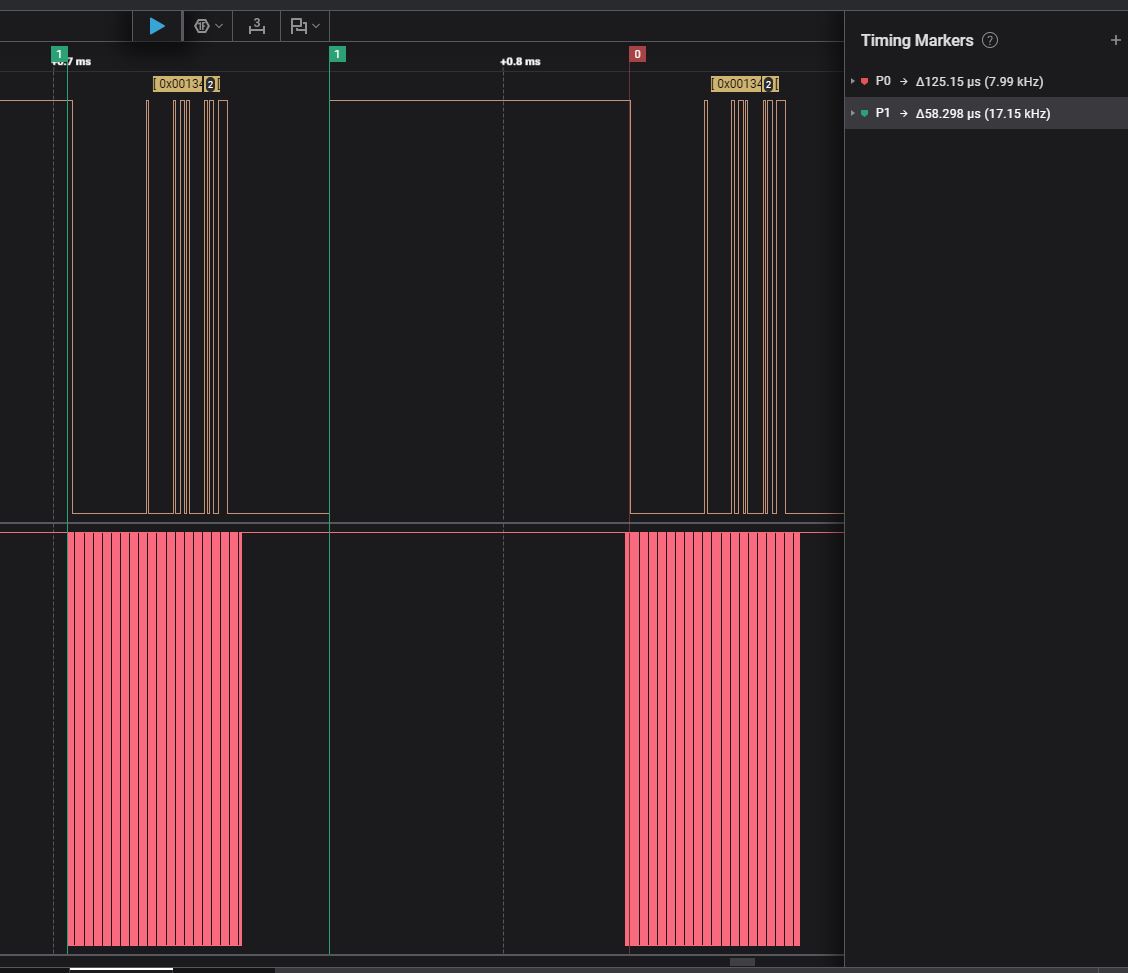Select the measurement span tool icon

pos(257,26)
